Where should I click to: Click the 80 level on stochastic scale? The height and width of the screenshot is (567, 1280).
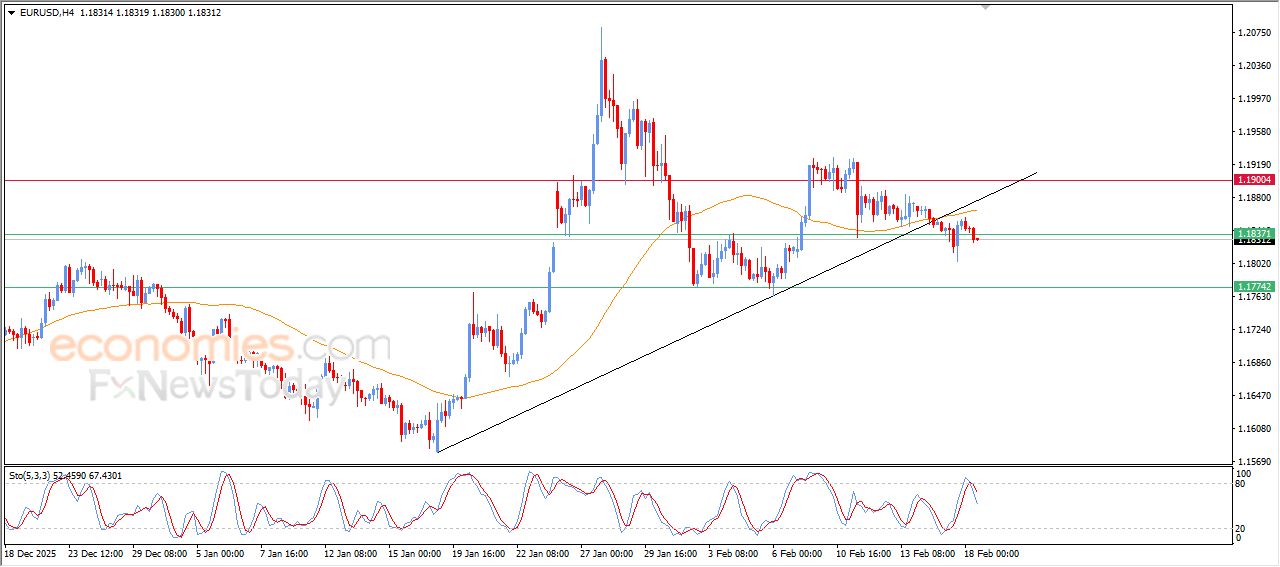pyautogui.click(x=1243, y=484)
